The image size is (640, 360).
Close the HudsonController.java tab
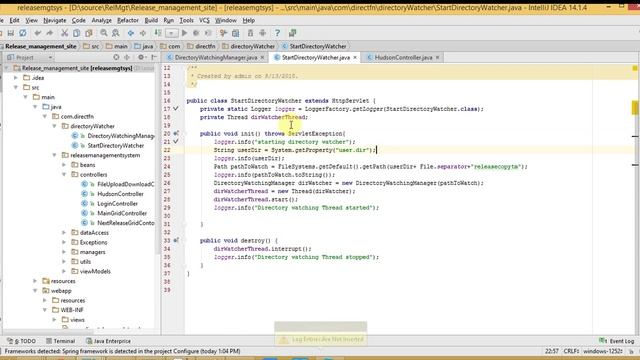point(438,58)
